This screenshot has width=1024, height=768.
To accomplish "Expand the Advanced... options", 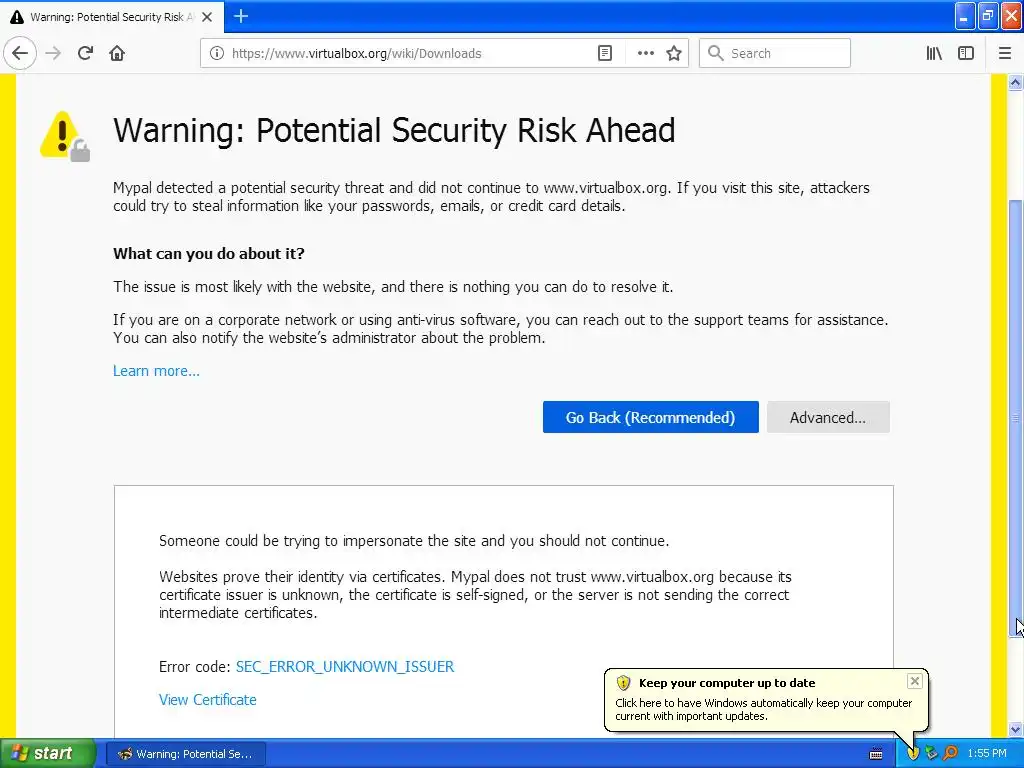I will coord(828,417).
